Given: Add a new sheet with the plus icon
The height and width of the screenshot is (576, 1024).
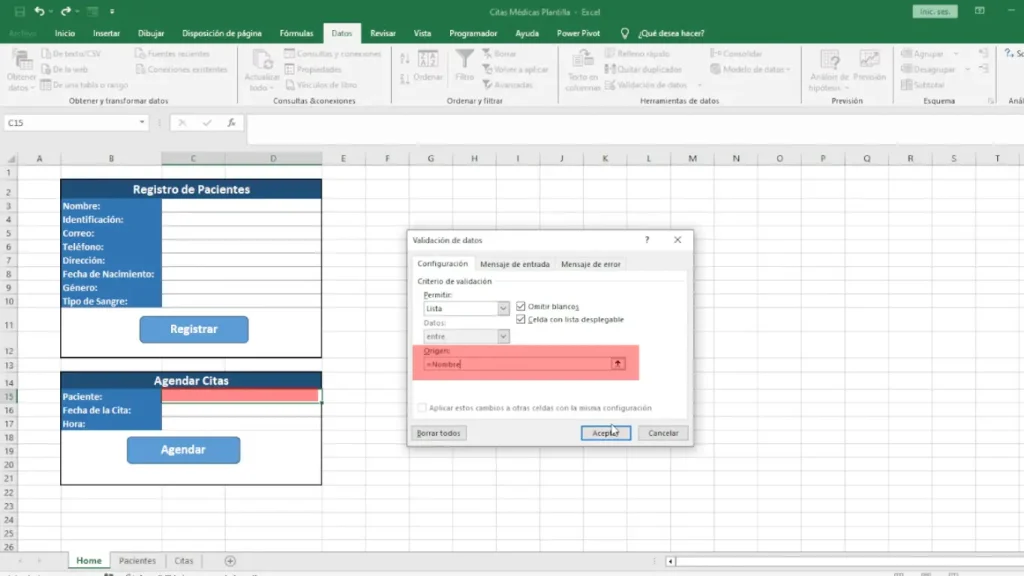Looking at the screenshot, I should 230,561.
